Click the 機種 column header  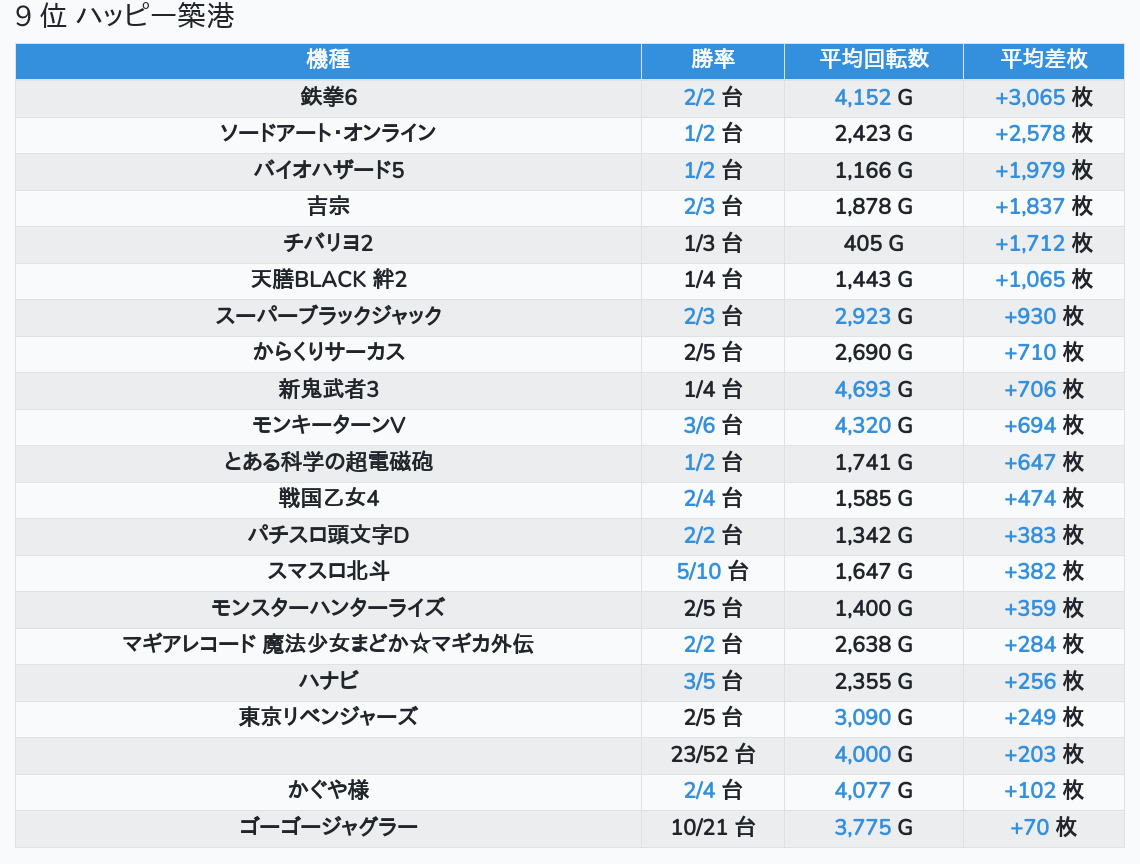click(x=328, y=60)
